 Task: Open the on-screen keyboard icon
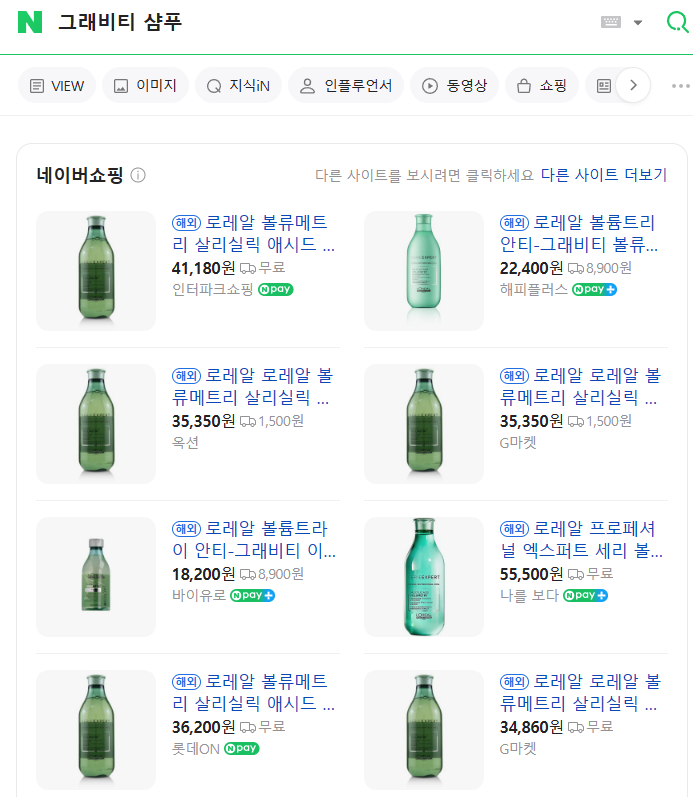coord(611,22)
